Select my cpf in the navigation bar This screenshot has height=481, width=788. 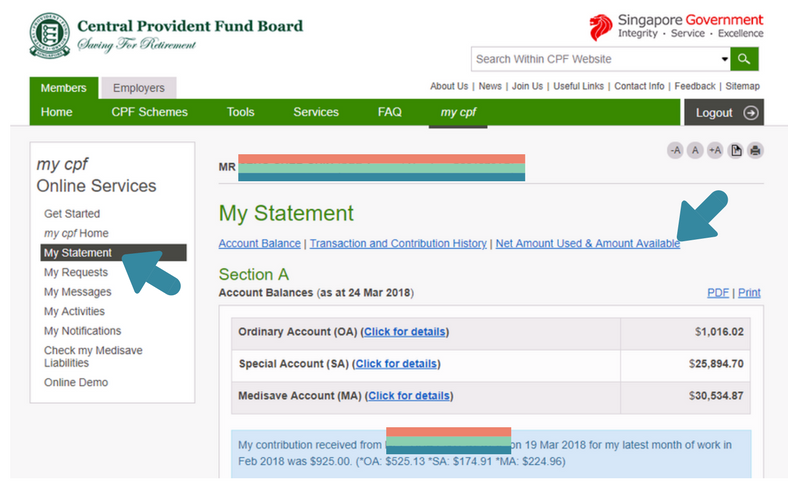pos(458,112)
